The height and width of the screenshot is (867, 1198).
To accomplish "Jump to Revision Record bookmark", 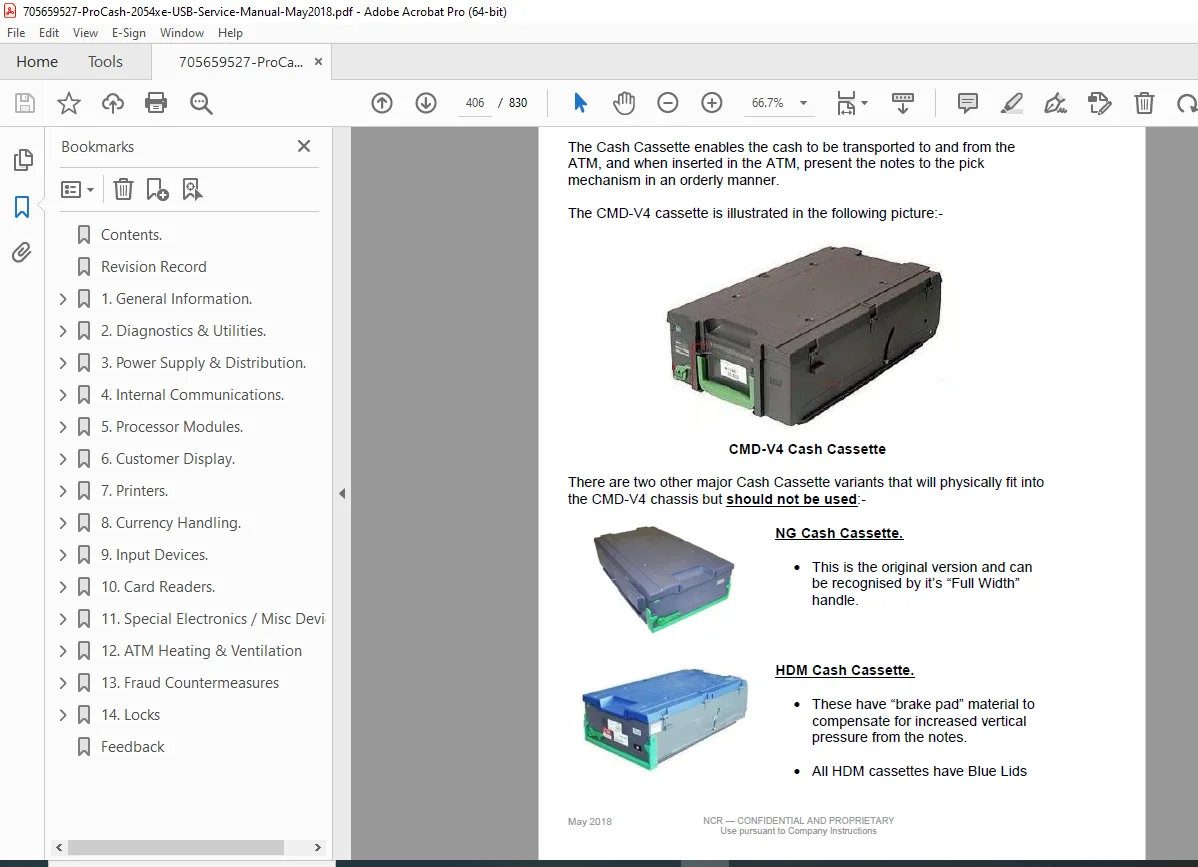I will pos(154,267).
